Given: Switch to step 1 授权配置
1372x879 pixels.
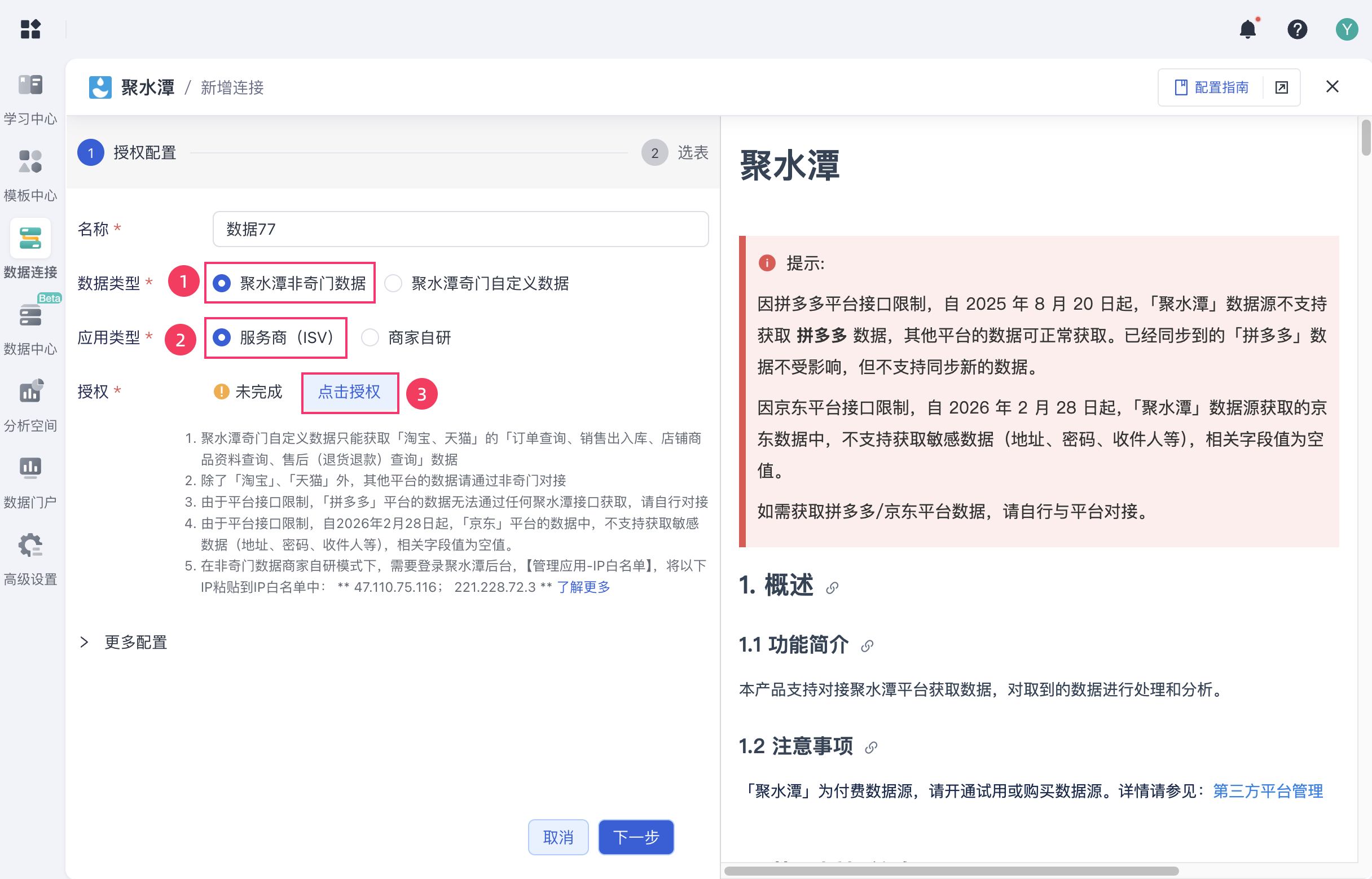Looking at the screenshot, I should coord(127,153).
